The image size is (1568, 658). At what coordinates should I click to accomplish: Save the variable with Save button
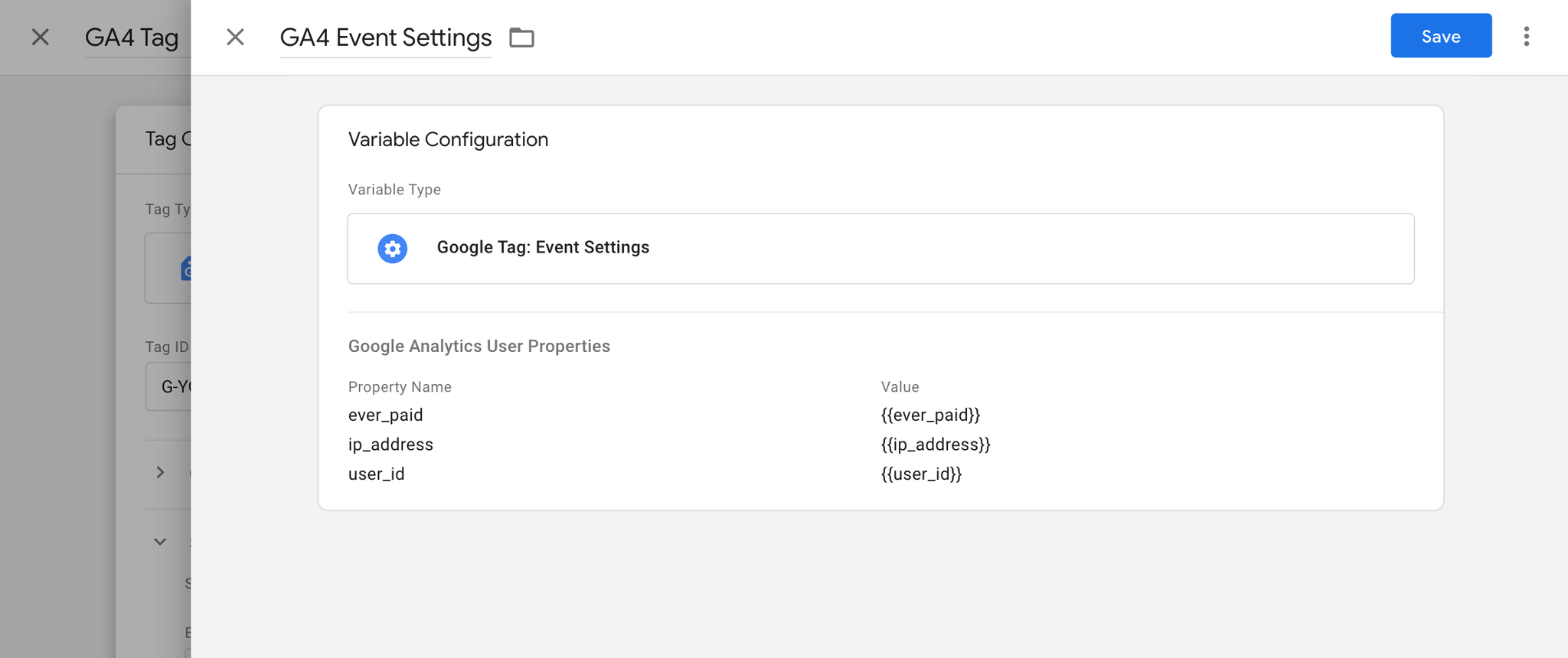(x=1441, y=36)
